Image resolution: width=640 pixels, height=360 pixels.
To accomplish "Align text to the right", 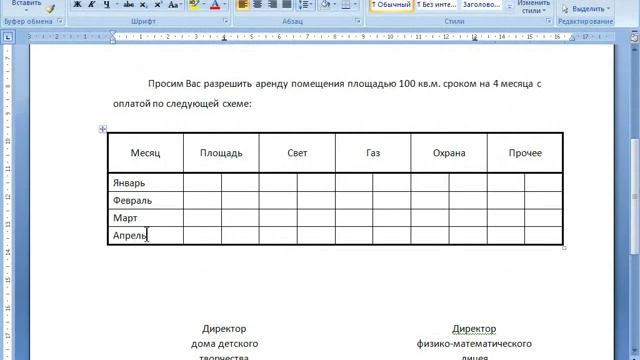I will click(x=272, y=4).
